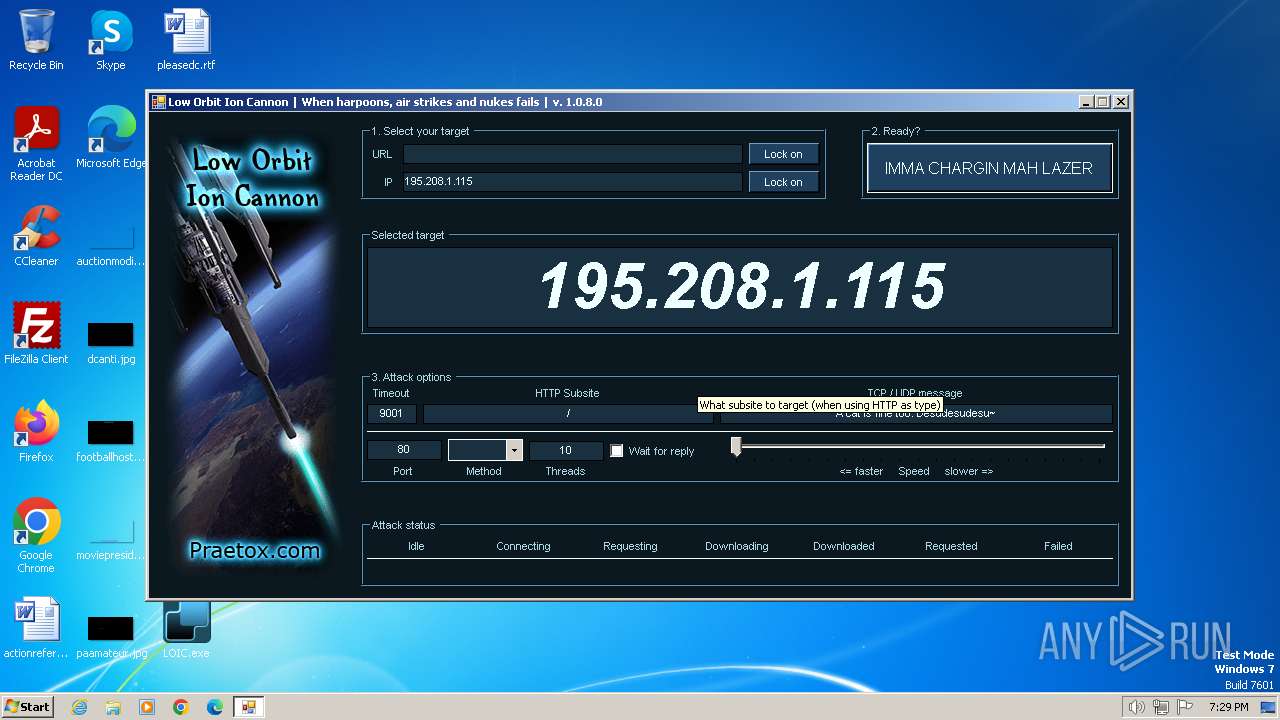
Task: Select the Downloading status column header
Action: pyautogui.click(x=736, y=546)
